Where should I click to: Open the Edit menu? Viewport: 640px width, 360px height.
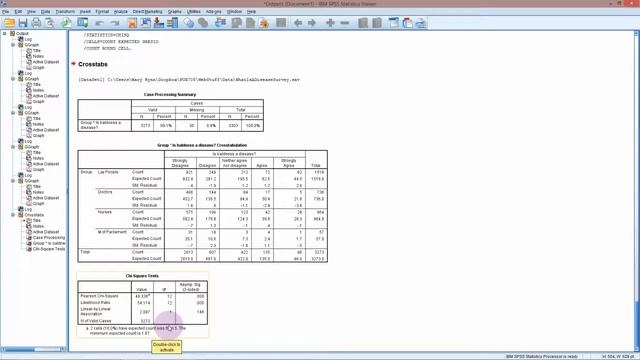click(x=18, y=12)
